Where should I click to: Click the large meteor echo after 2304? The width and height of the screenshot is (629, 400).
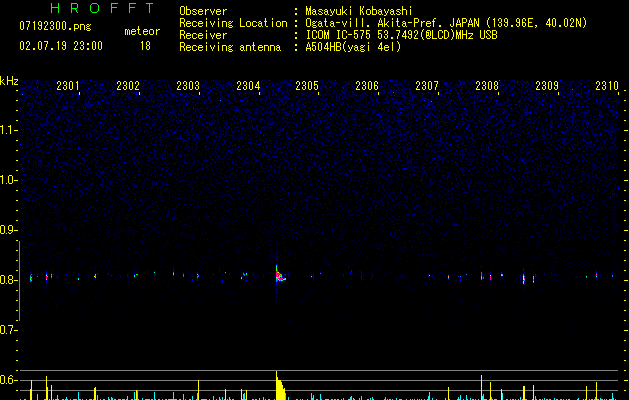[x=280, y=275]
